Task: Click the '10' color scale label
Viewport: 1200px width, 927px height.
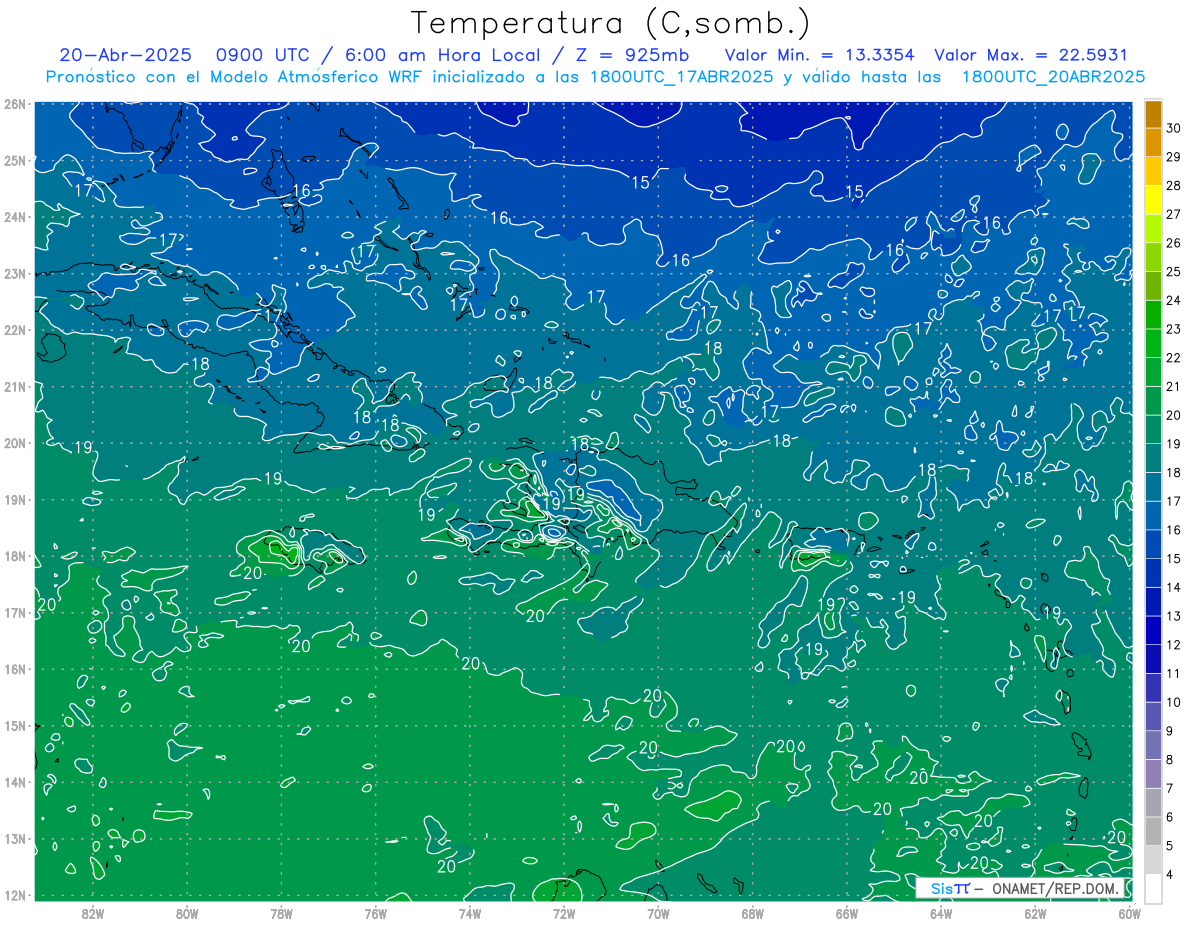Action: point(1175,702)
